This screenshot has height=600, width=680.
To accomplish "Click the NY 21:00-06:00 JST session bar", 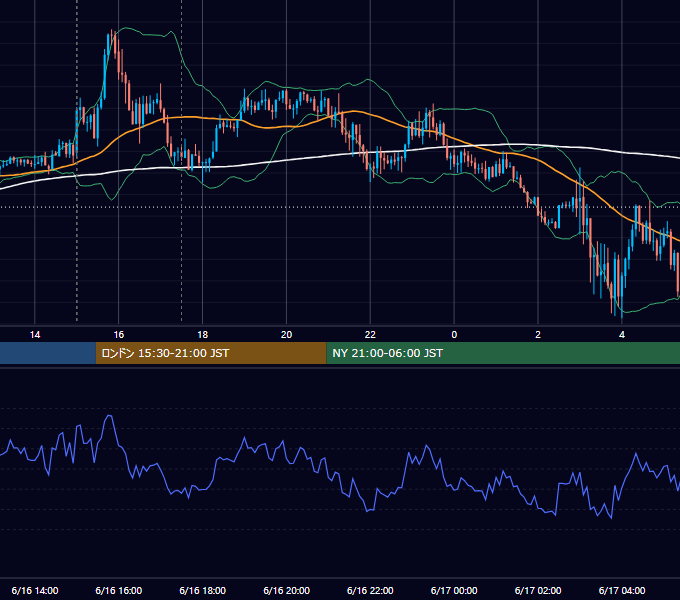I will pos(503,353).
